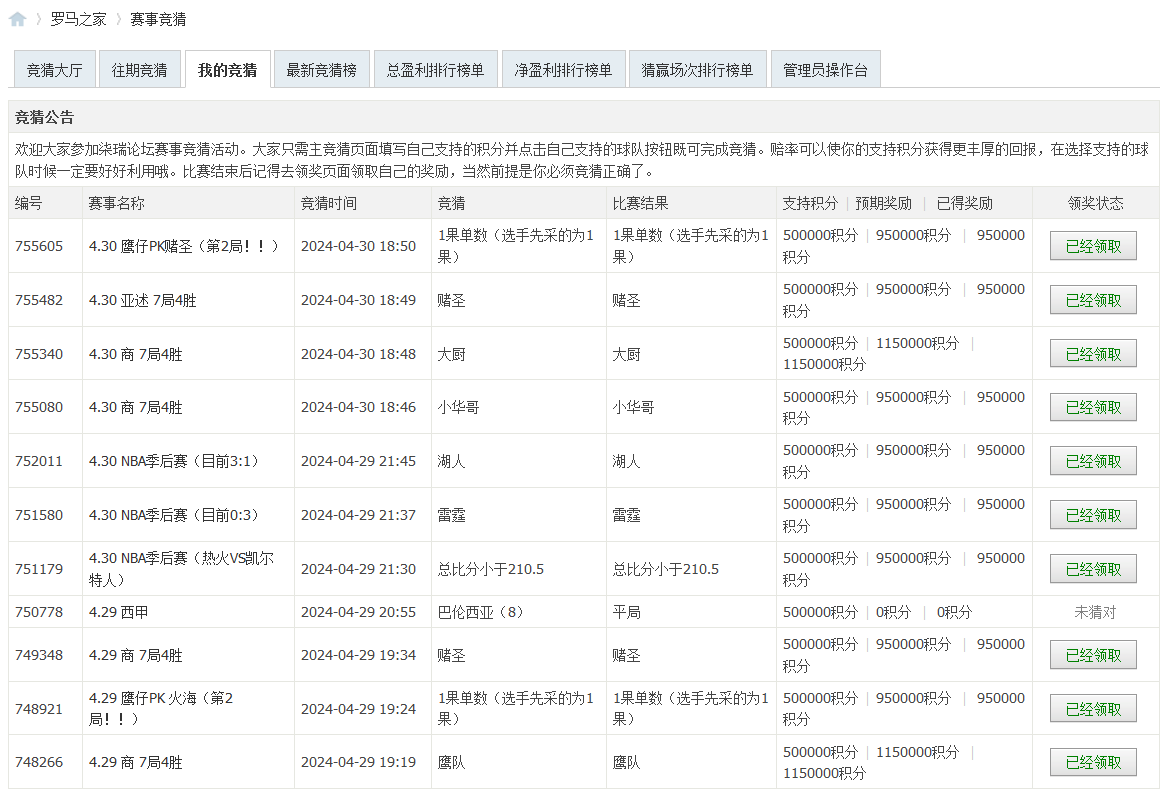Click 已经领取 button for entry 755340
Viewport: 1172px width, 789px height.
click(x=1093, y=354)
